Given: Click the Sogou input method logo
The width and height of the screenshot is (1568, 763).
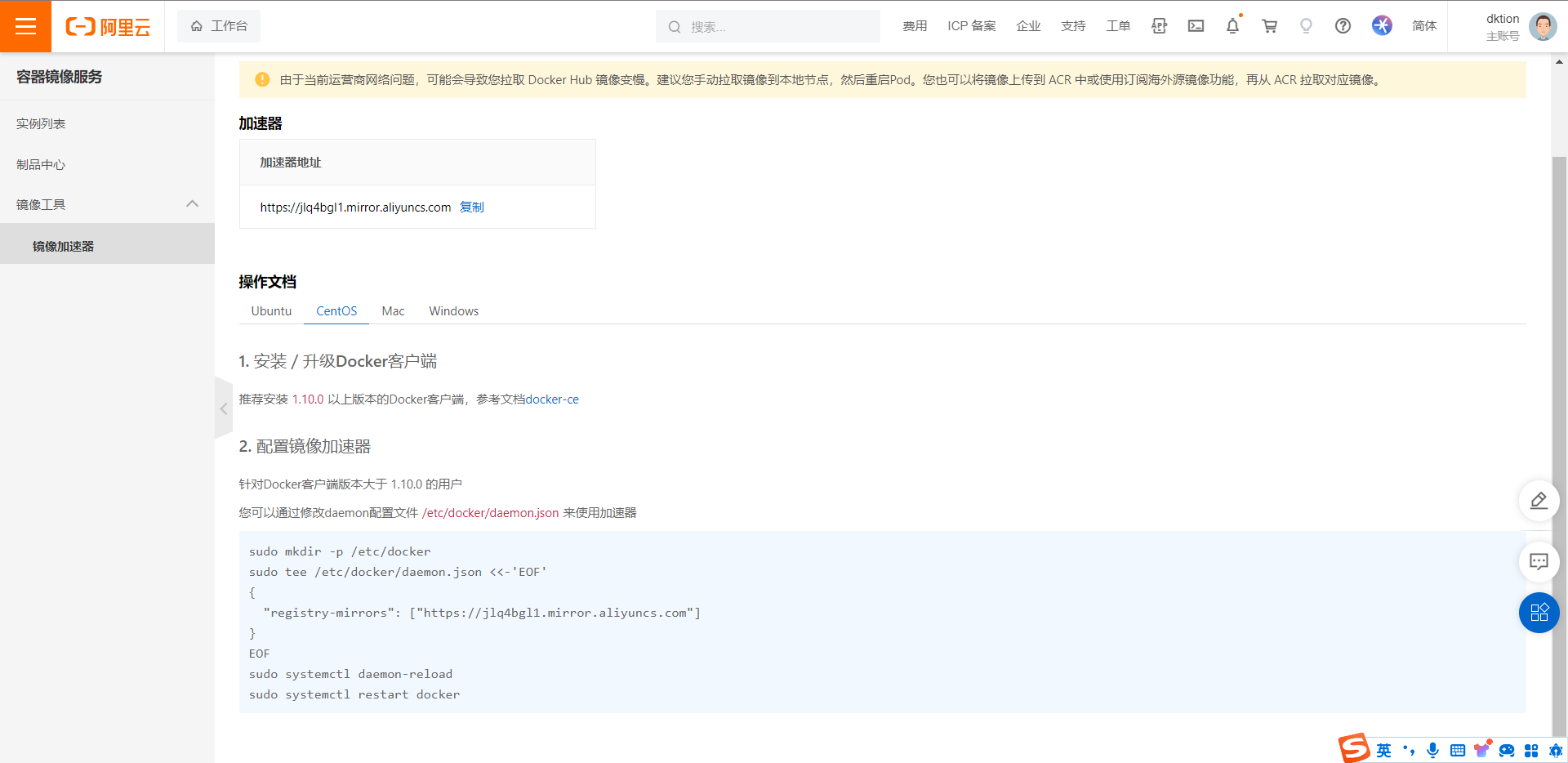Looking at the screenshot, I should [x=1354, y=747].
